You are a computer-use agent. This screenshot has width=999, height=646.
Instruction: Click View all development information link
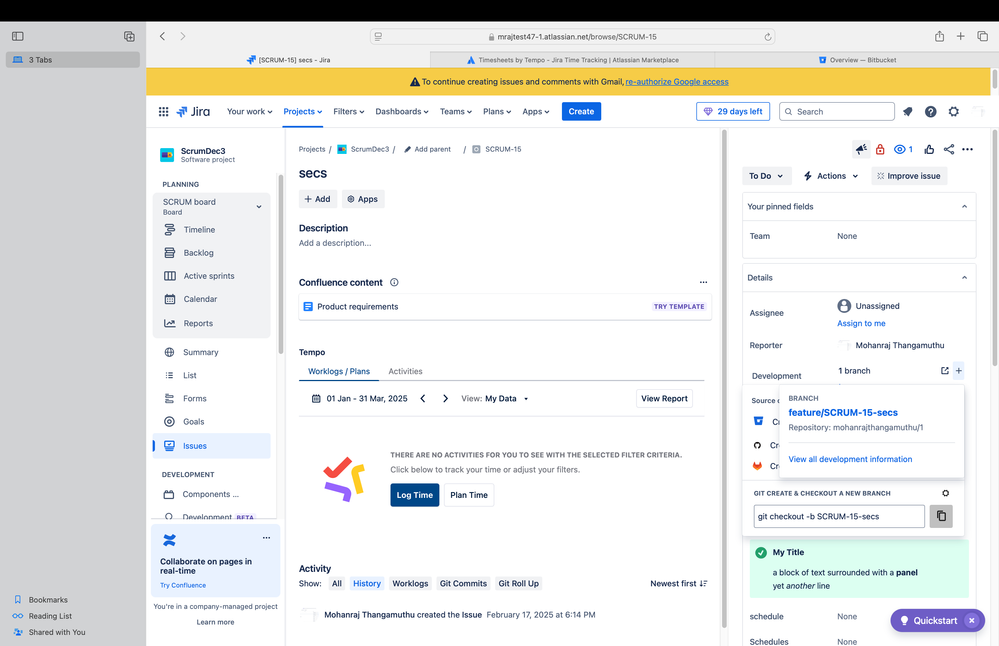(x=850, y=459)
